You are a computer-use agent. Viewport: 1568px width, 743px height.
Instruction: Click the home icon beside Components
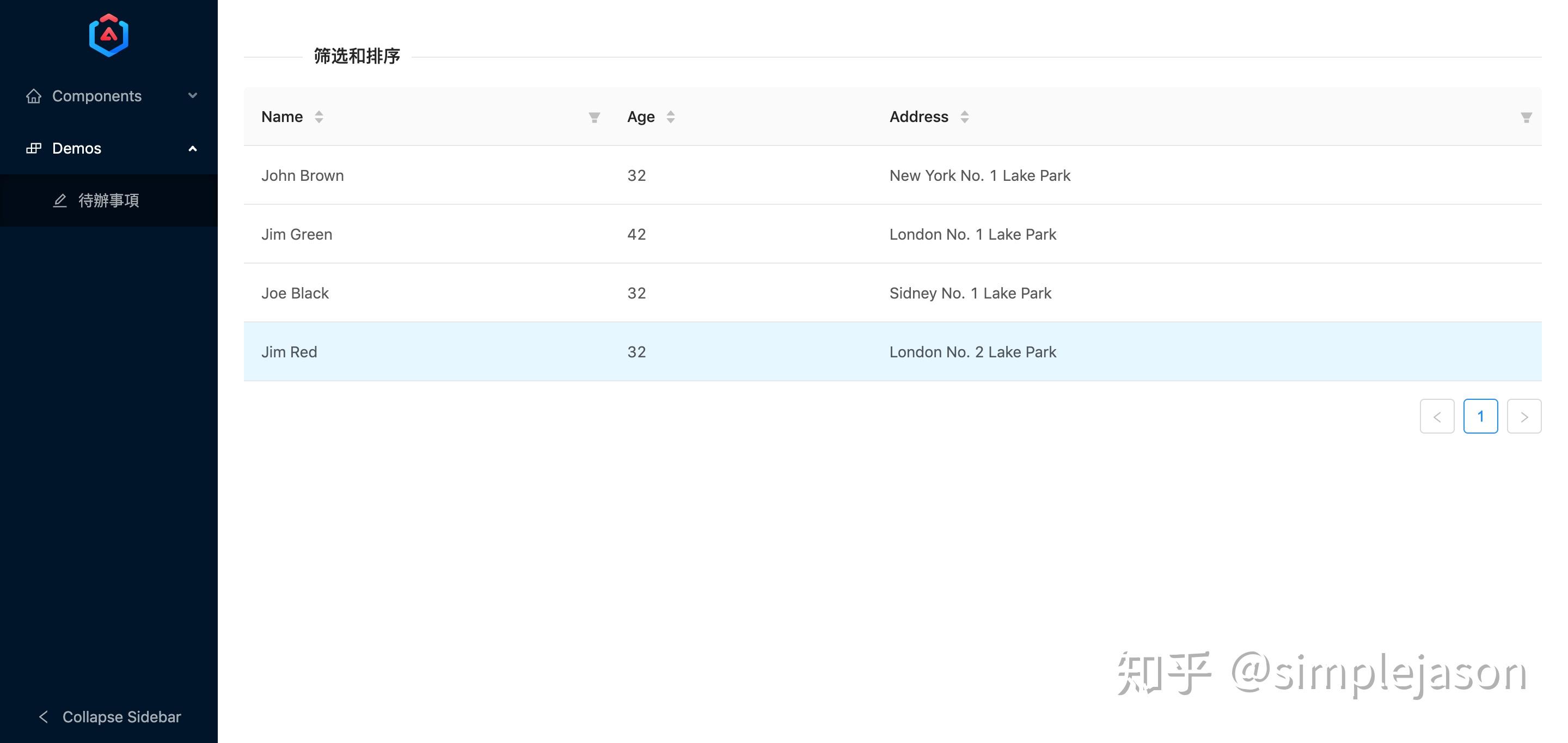point(34,96)
